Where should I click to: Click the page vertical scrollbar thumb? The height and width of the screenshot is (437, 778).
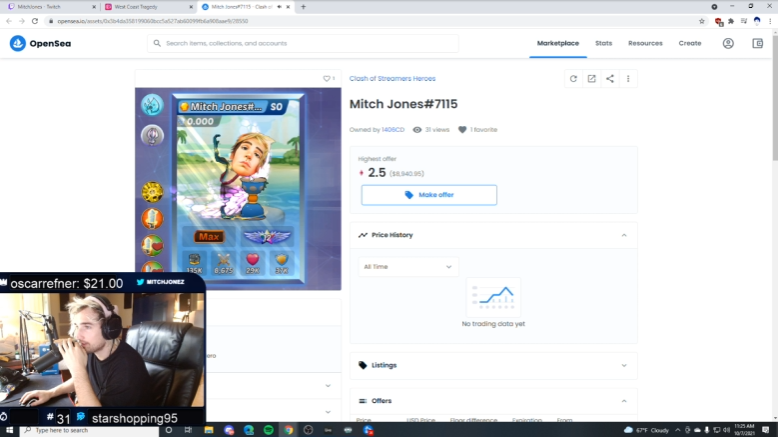coord(775,97)
